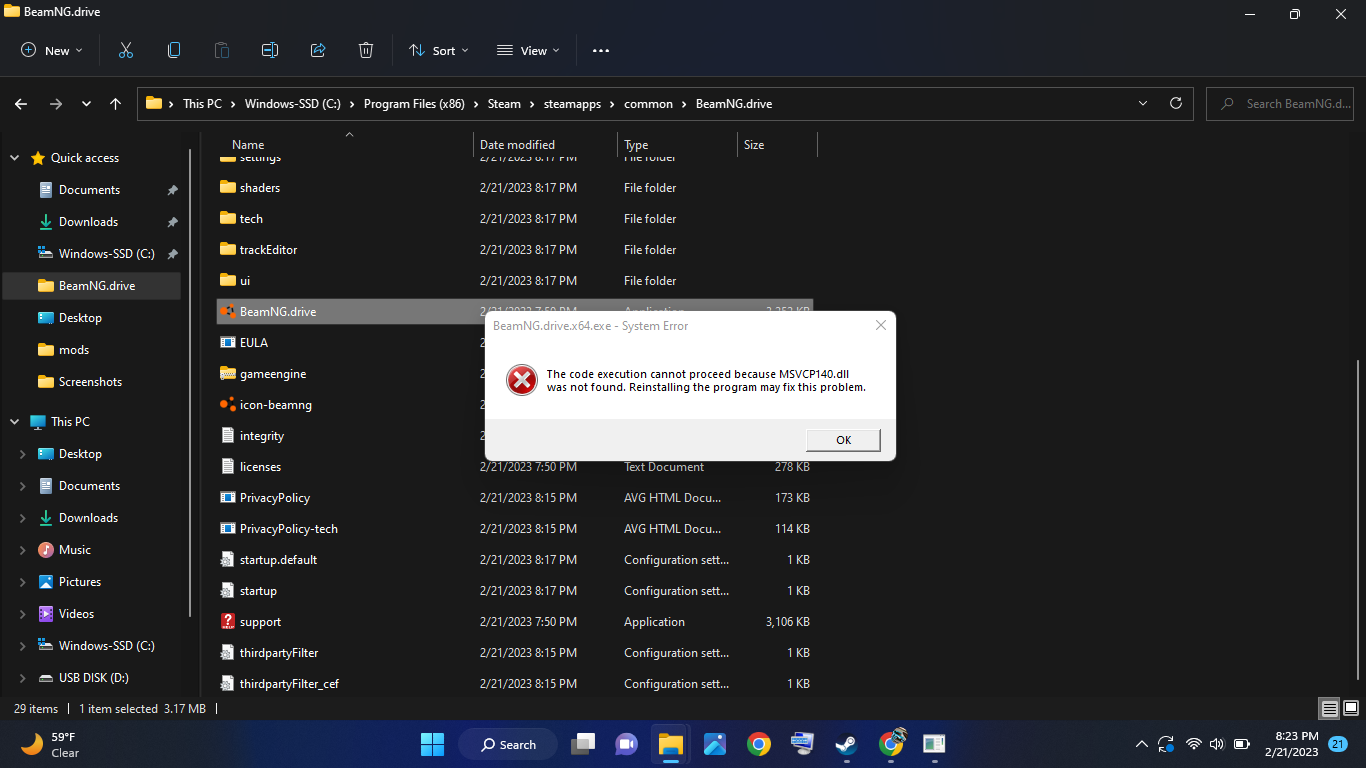
Task: Open Steam from the taskbar
Action: click(846, 744)
